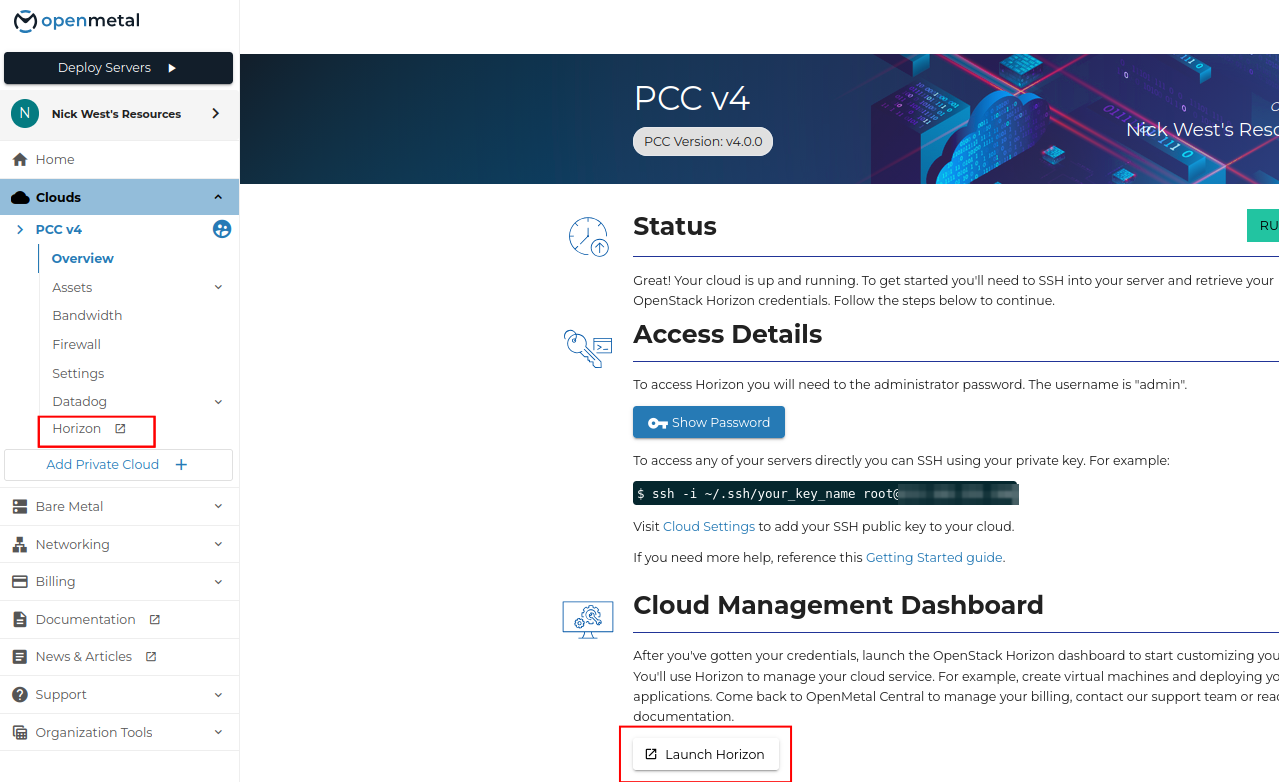The height and width of the screenshot is (782, 1279).
Task: Click the Access Details keys icon
Action: tap(588, 348)
